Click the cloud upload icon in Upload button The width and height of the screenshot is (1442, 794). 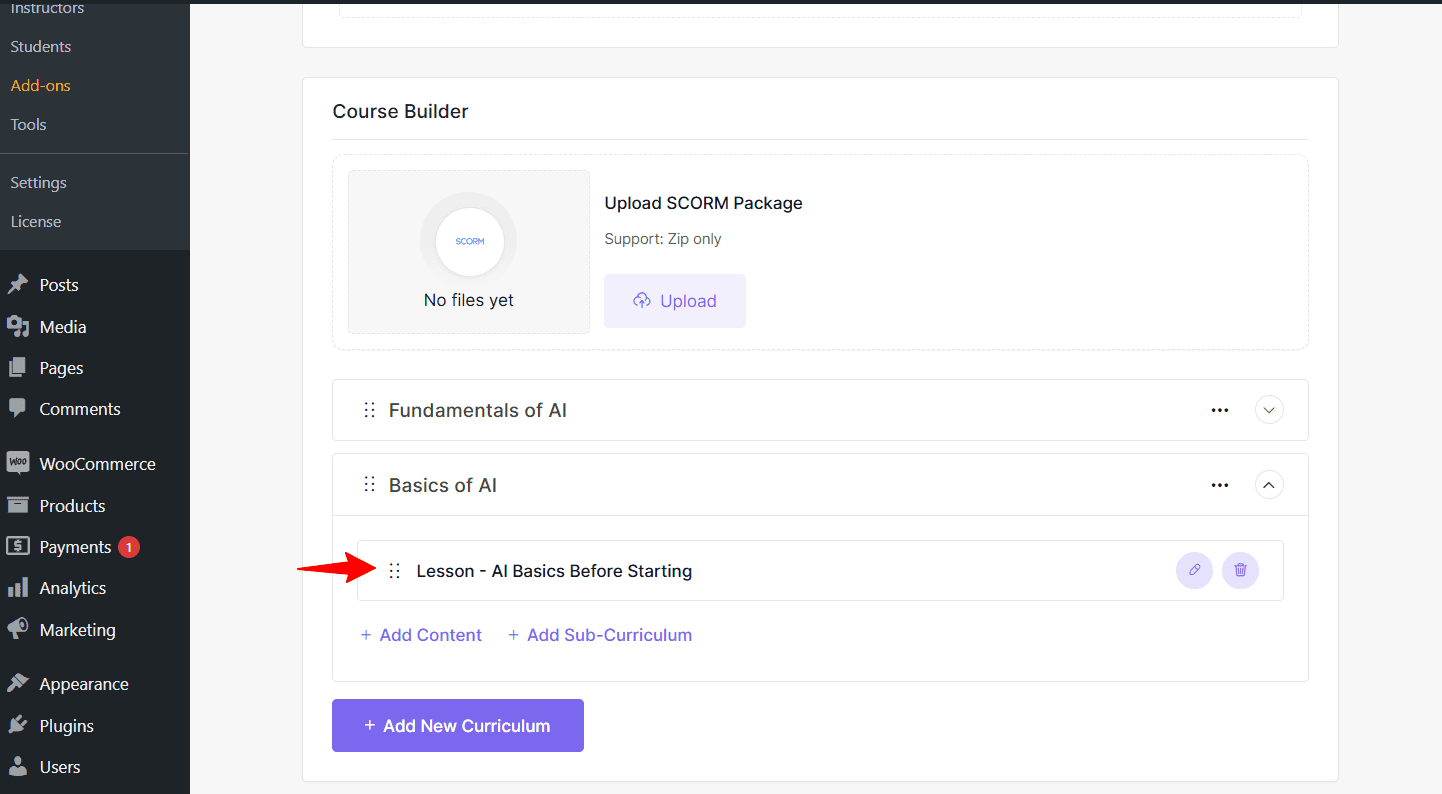pos(642,300)
